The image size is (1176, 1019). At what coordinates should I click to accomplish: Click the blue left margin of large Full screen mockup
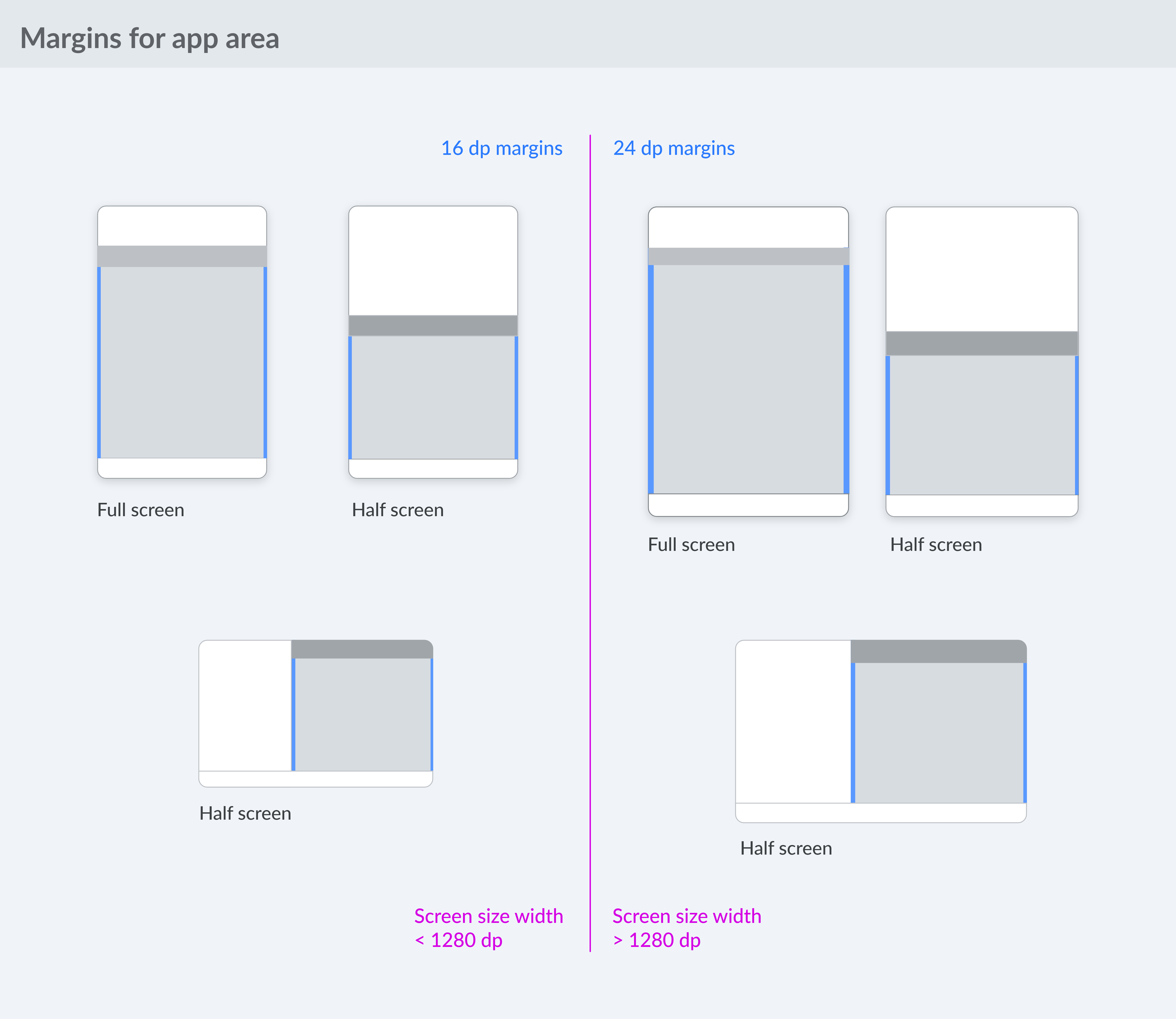tap(651, 379)
